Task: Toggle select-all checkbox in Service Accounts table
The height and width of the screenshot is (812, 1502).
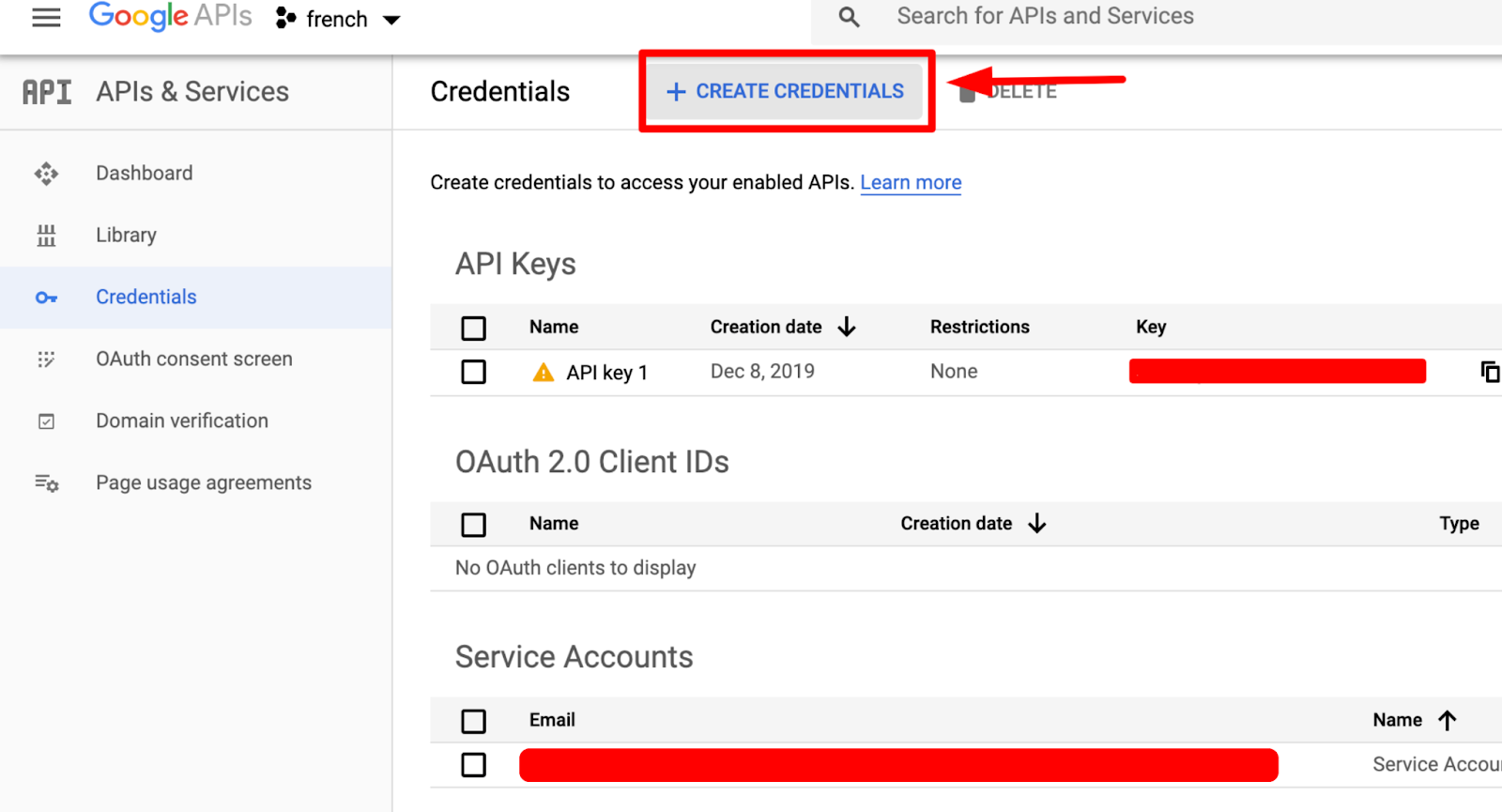Action: (x=474, y=721)
